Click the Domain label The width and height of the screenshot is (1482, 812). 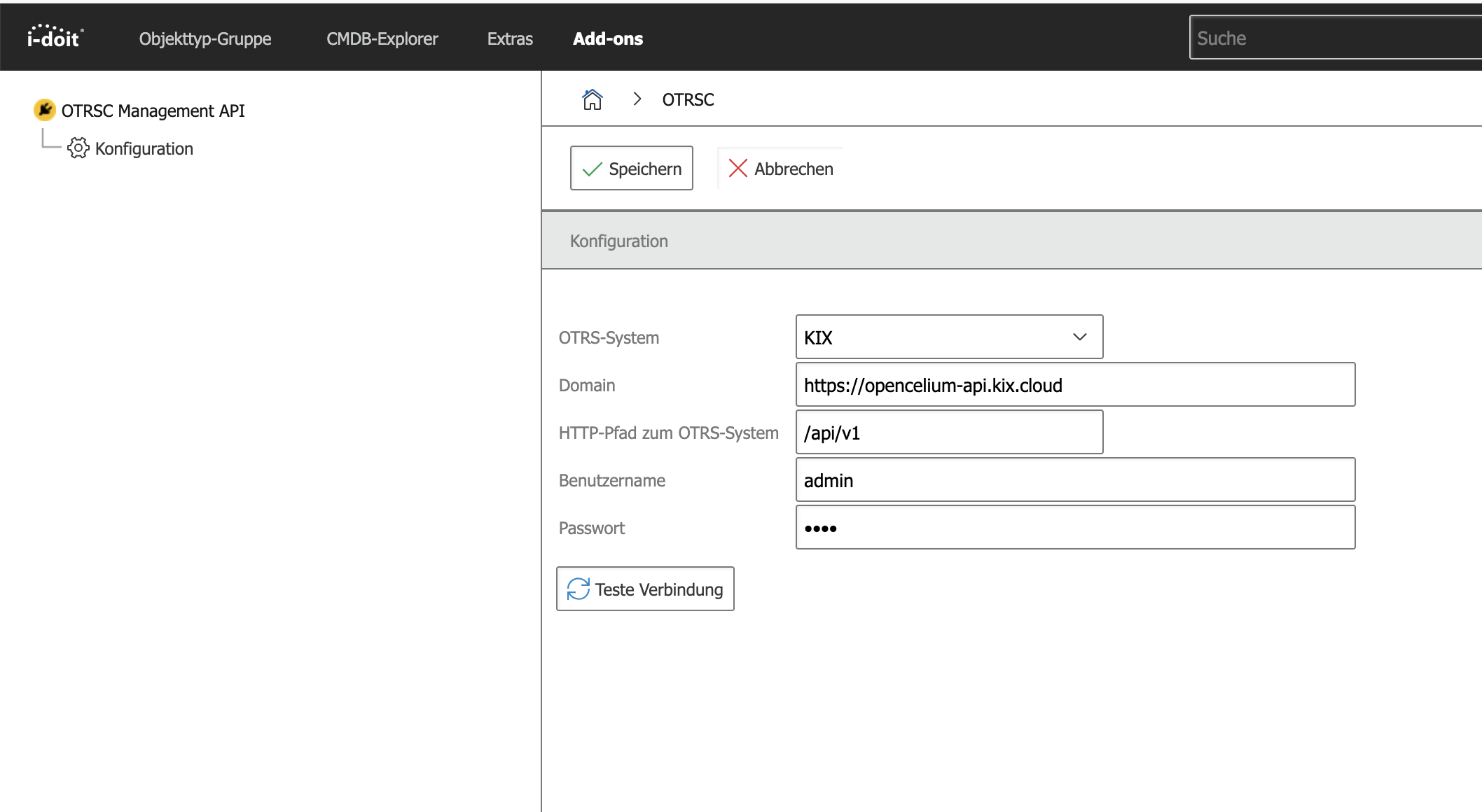587,385
